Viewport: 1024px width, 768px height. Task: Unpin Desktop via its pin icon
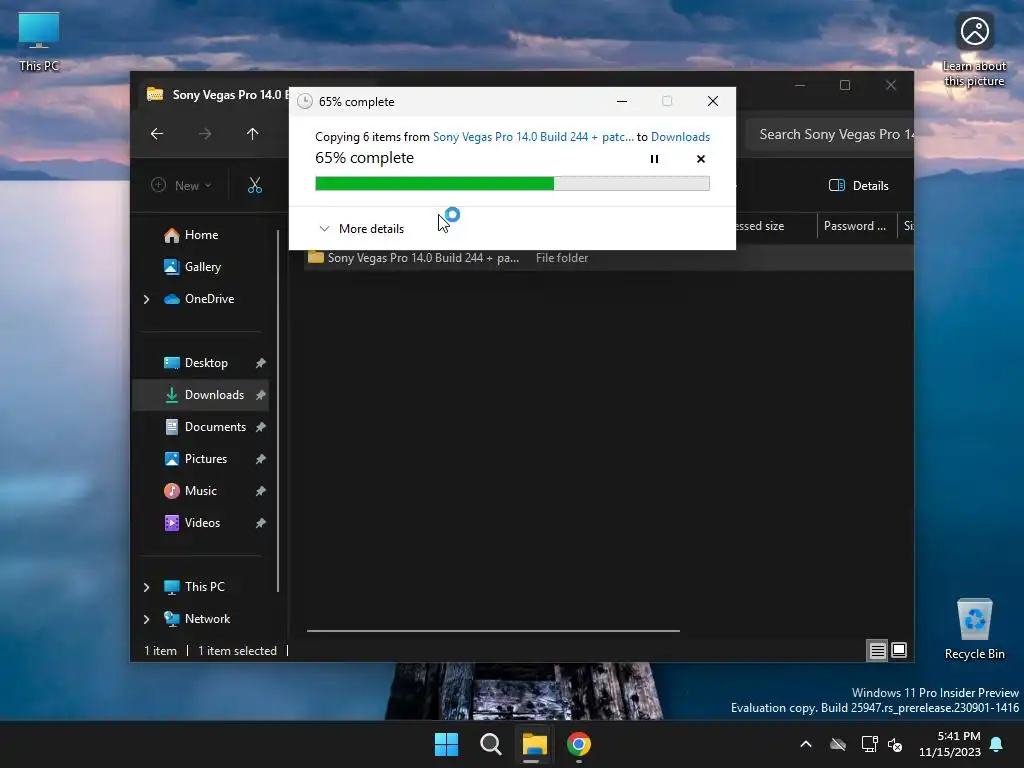pos(261,363)
